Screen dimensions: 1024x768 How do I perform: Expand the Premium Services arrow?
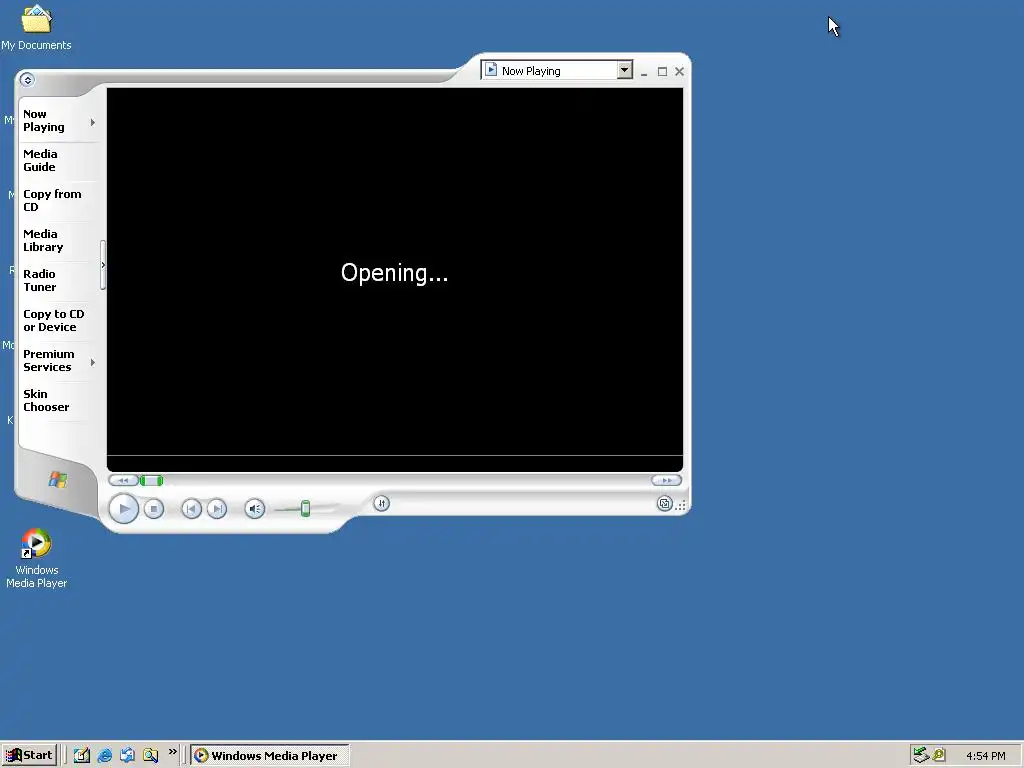93,362
